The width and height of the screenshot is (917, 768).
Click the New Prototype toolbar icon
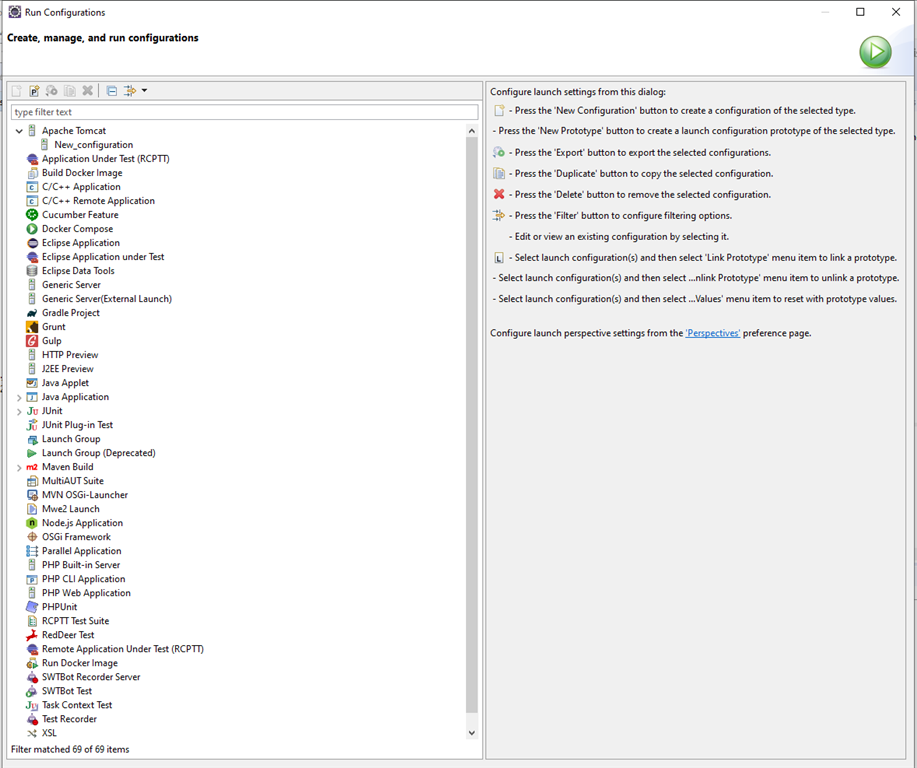tap(35, 91)
